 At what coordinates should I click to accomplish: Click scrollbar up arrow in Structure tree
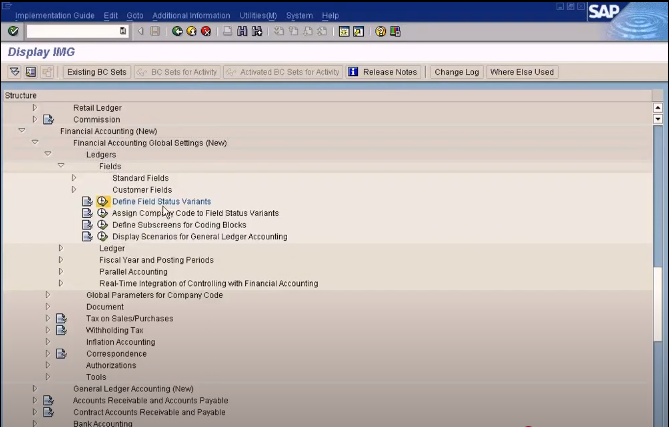click(657, 107)
